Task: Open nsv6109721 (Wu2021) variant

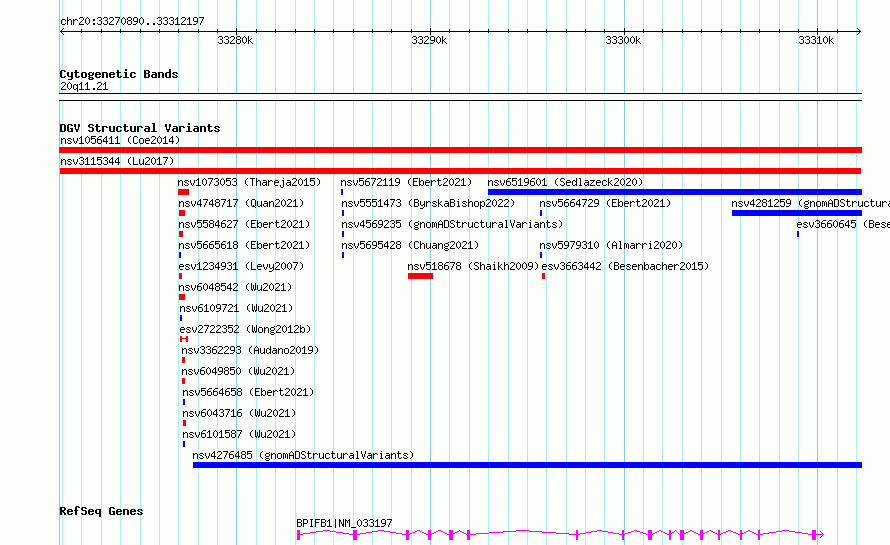Action: tap(236, 308)
